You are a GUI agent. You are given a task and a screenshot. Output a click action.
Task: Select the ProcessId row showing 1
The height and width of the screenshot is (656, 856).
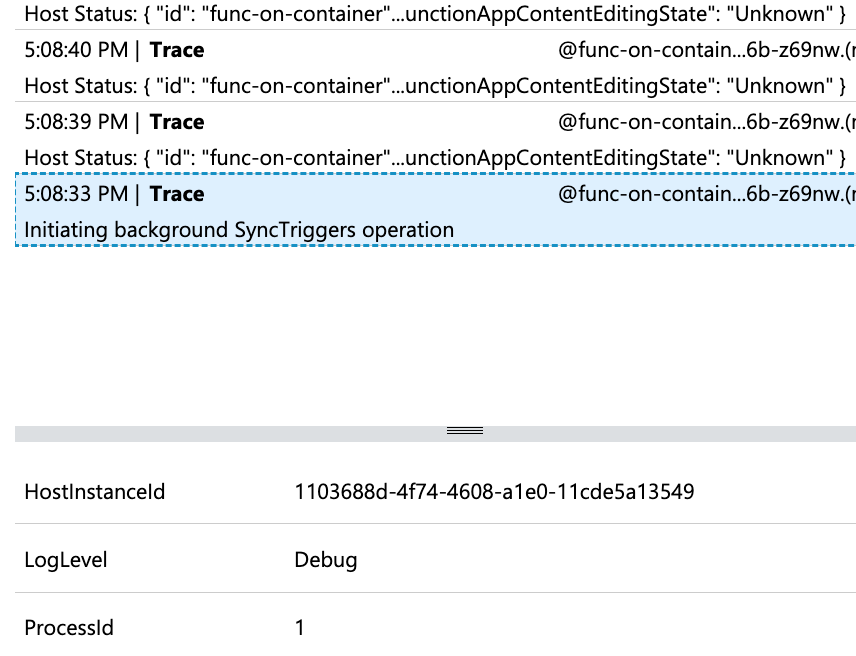click(300, 627)
